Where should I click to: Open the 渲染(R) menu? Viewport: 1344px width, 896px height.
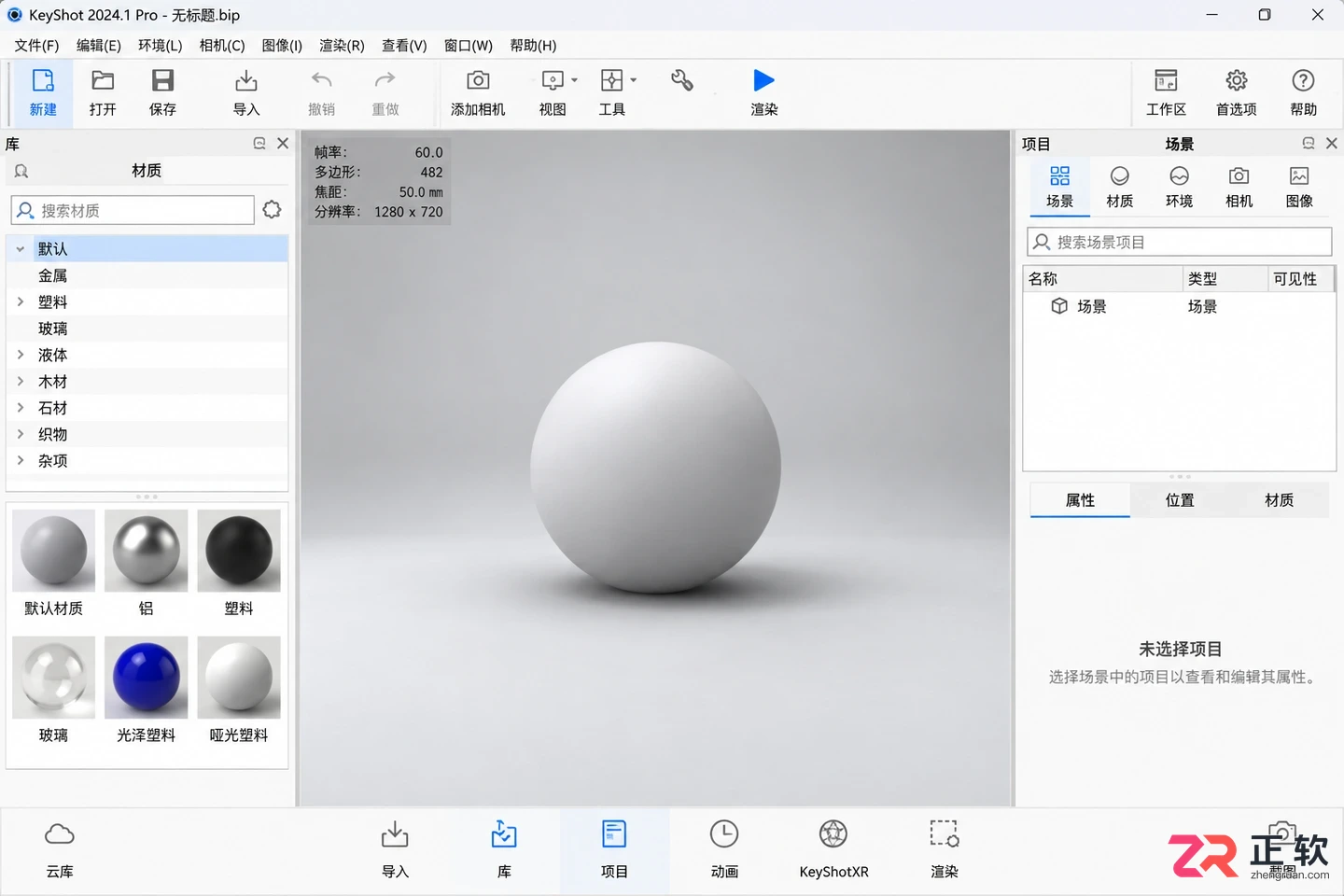[x=342, y=45]
